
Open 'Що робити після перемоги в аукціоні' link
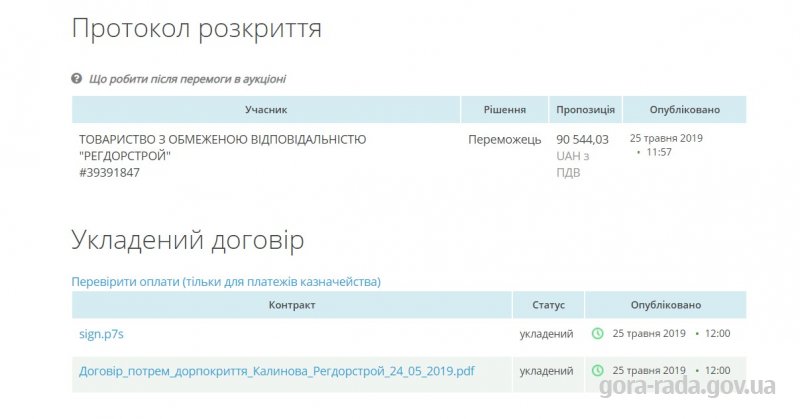(187, 79)
